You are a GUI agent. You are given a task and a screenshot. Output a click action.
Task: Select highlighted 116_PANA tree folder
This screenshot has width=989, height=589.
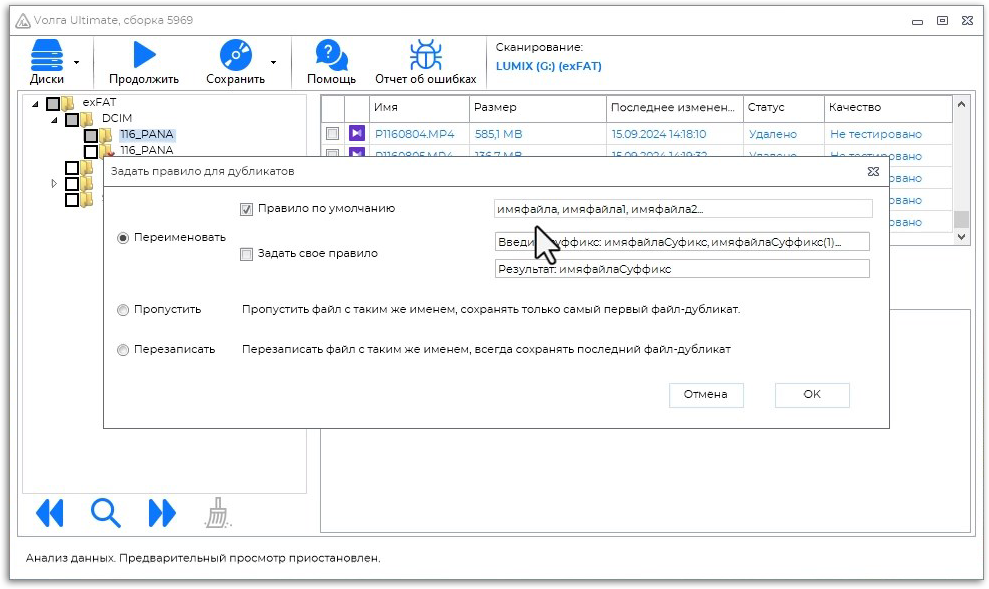click(x=147, y=134)
